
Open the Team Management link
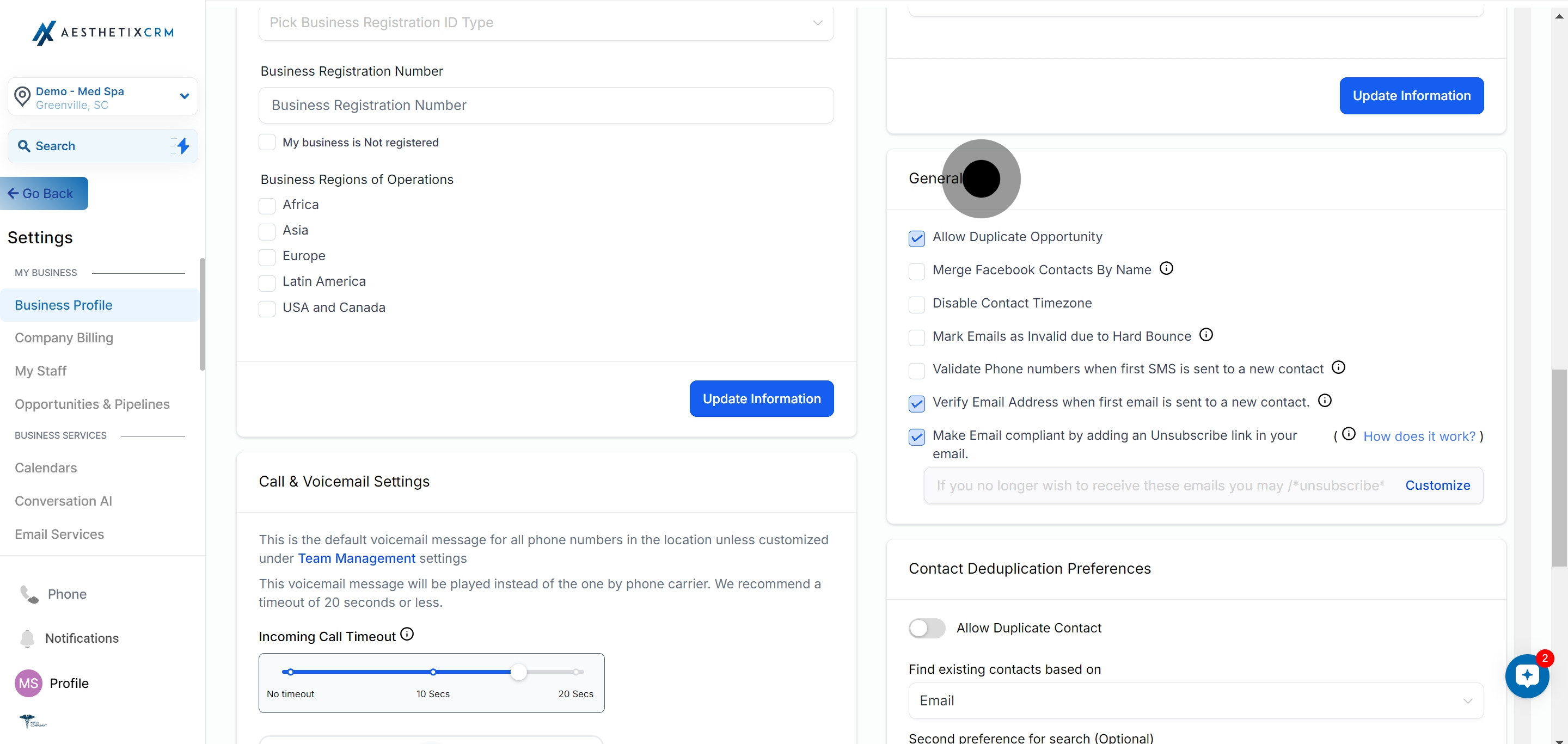tap(356, 558)
